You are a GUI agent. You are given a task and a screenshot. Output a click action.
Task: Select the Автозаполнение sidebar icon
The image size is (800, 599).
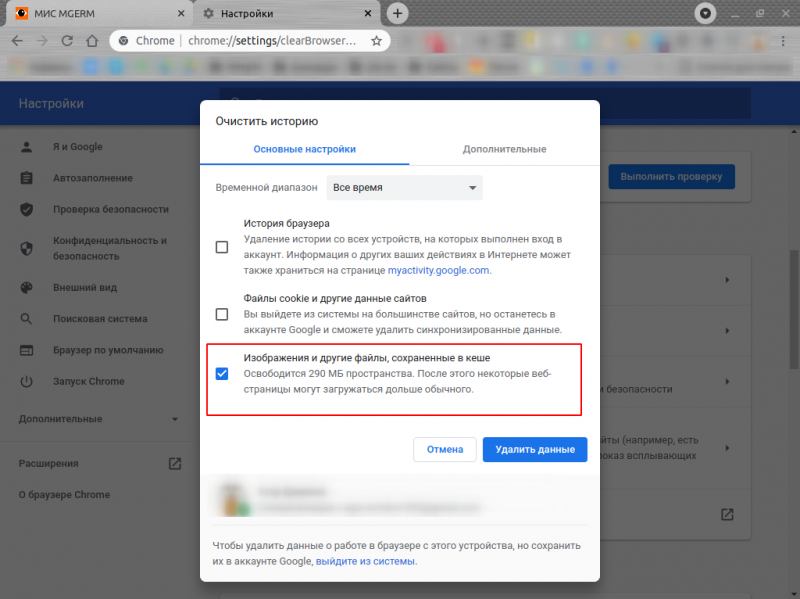(24, 178)
